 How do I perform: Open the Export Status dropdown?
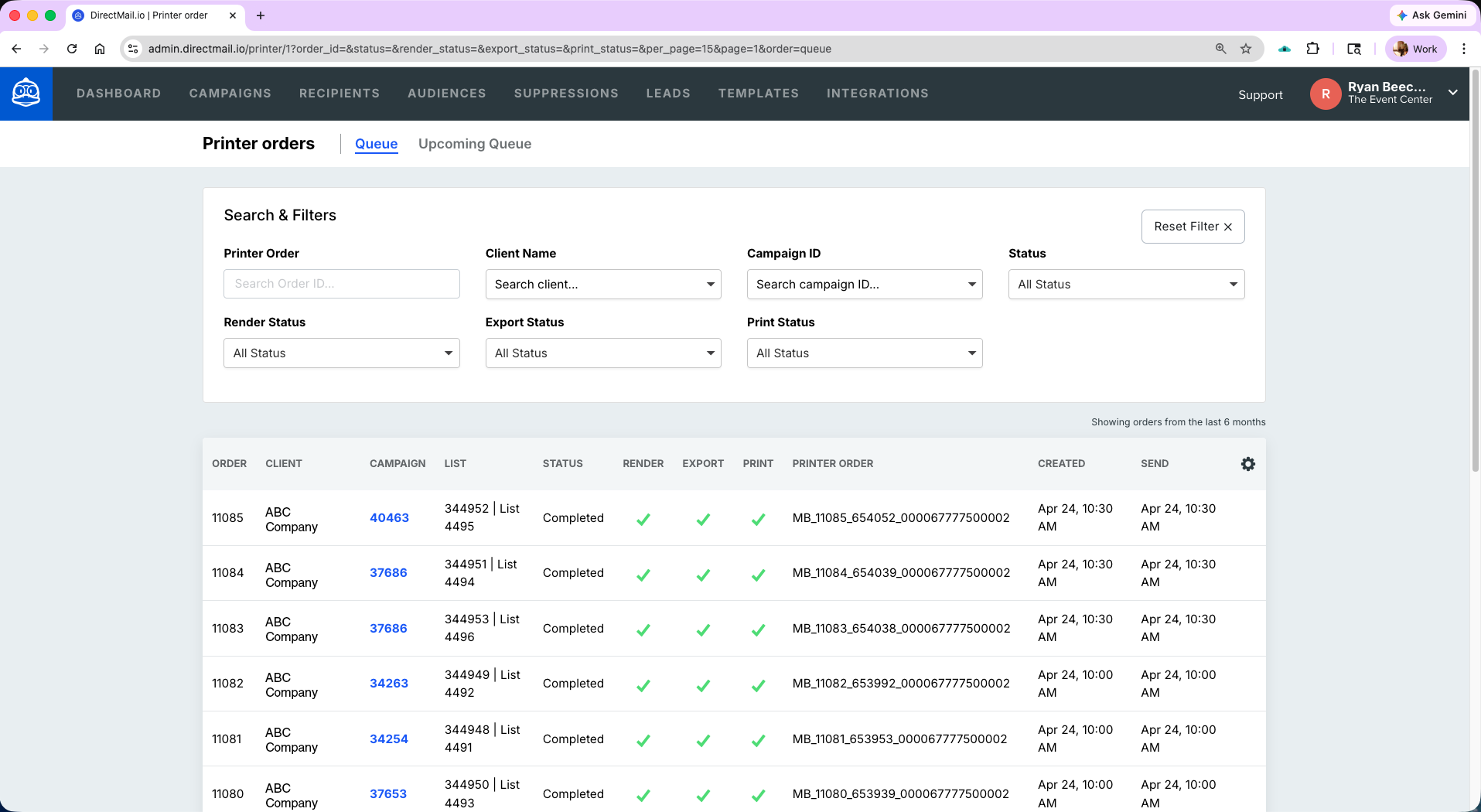pyautogui.click(x=602, y=353)
